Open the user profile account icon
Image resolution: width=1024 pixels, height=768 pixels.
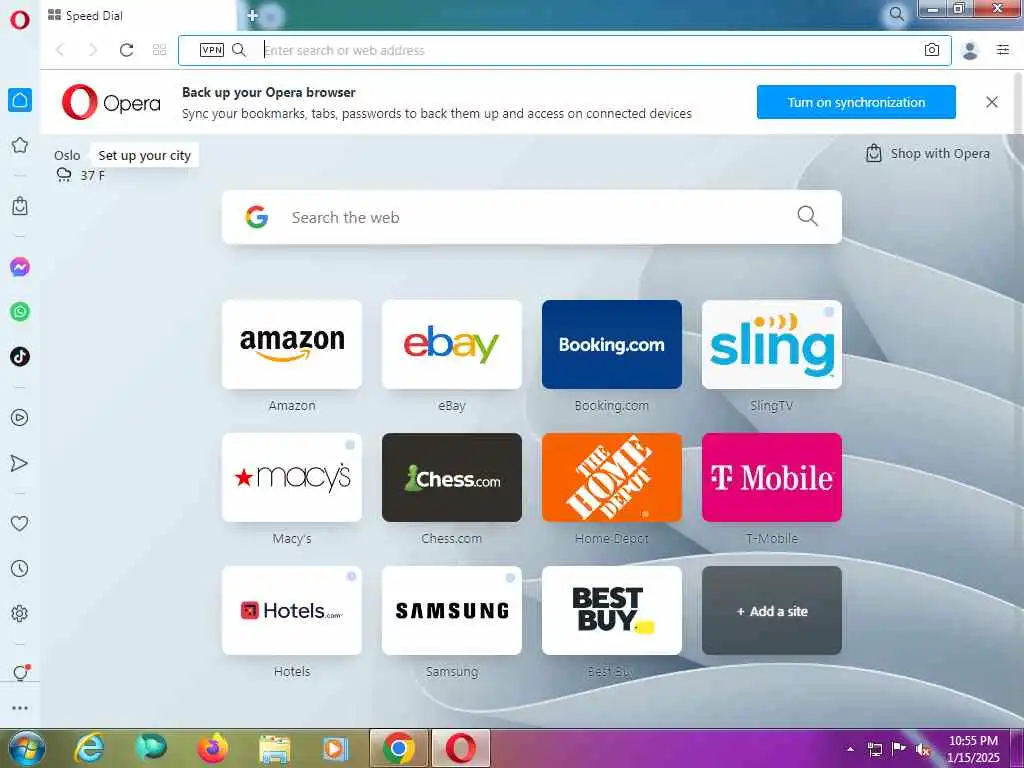(x=970, y=50)
